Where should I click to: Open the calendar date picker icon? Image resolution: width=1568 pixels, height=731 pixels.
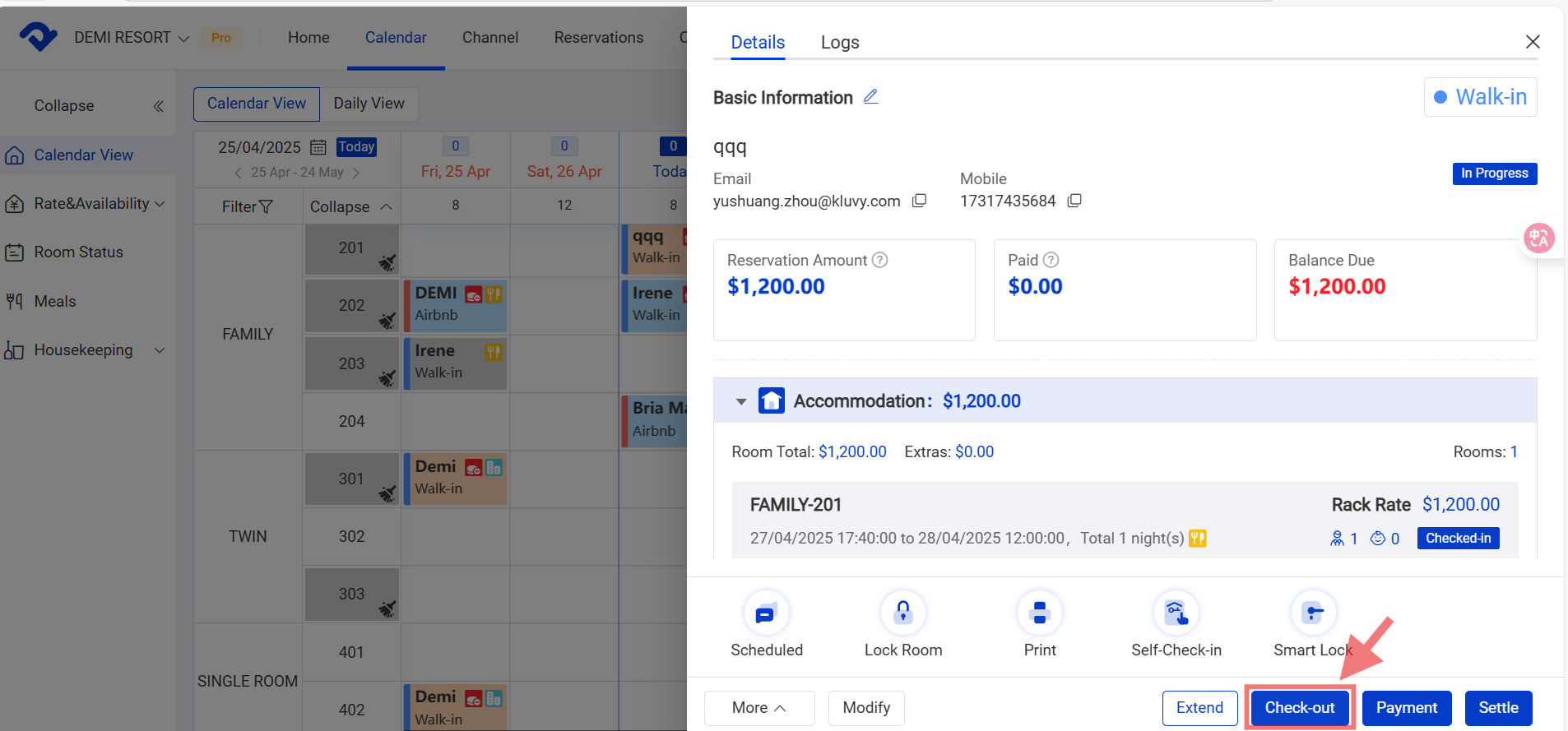point(318,147)
